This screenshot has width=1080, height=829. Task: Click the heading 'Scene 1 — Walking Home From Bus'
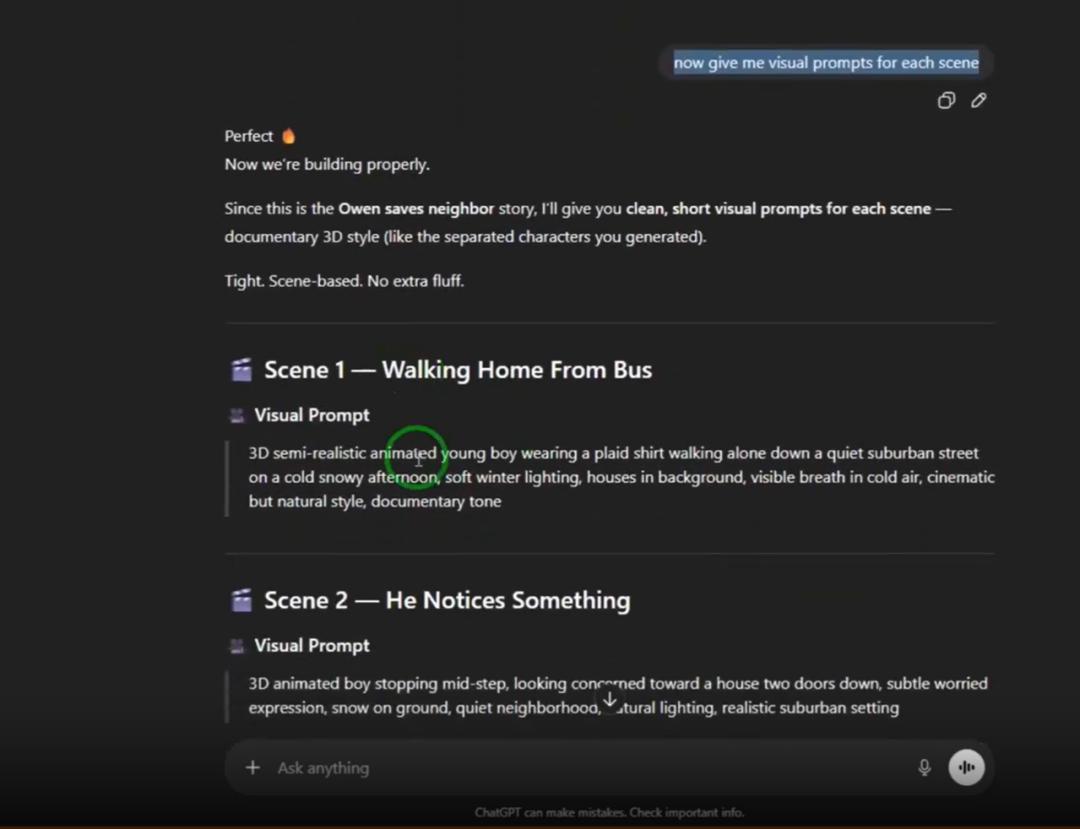coord(458,370)
